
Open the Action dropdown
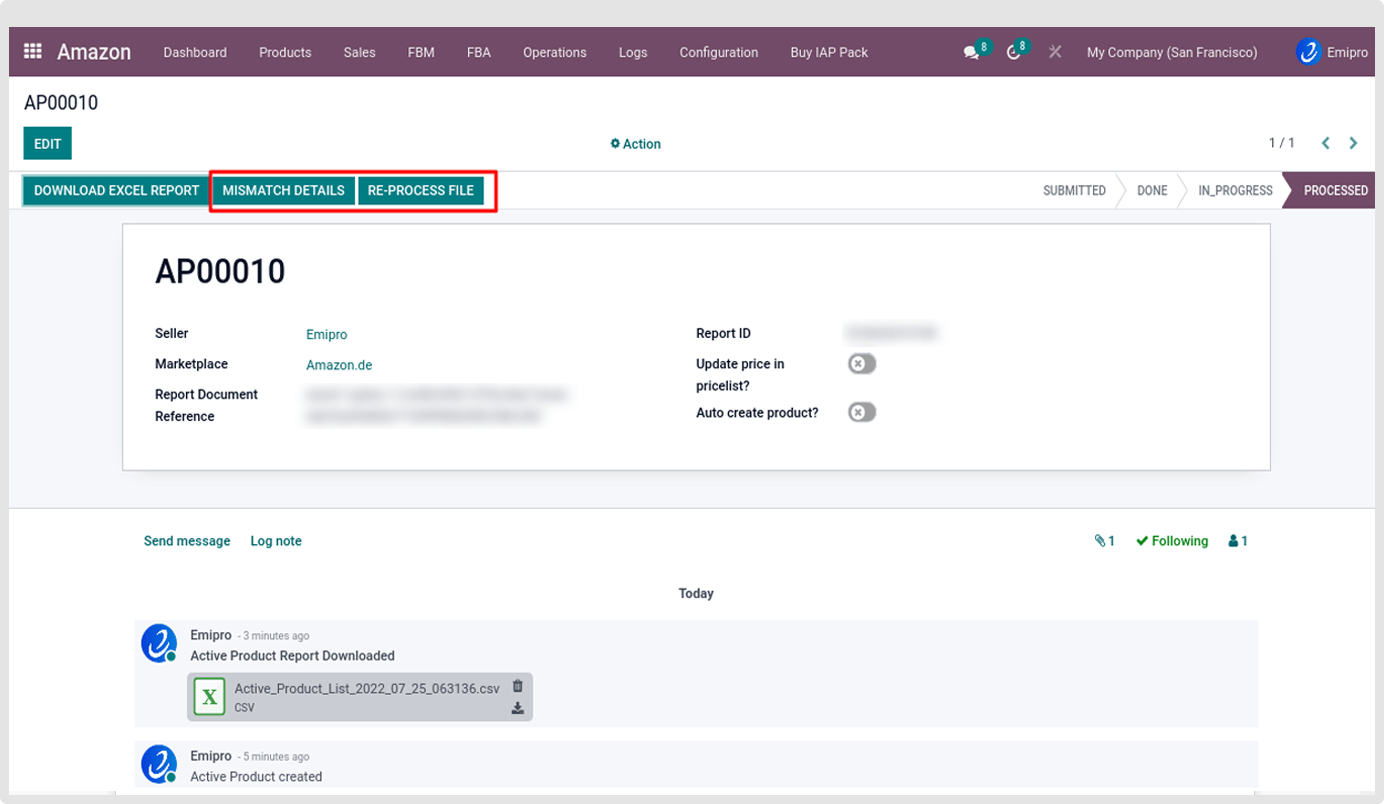point(636,144)
